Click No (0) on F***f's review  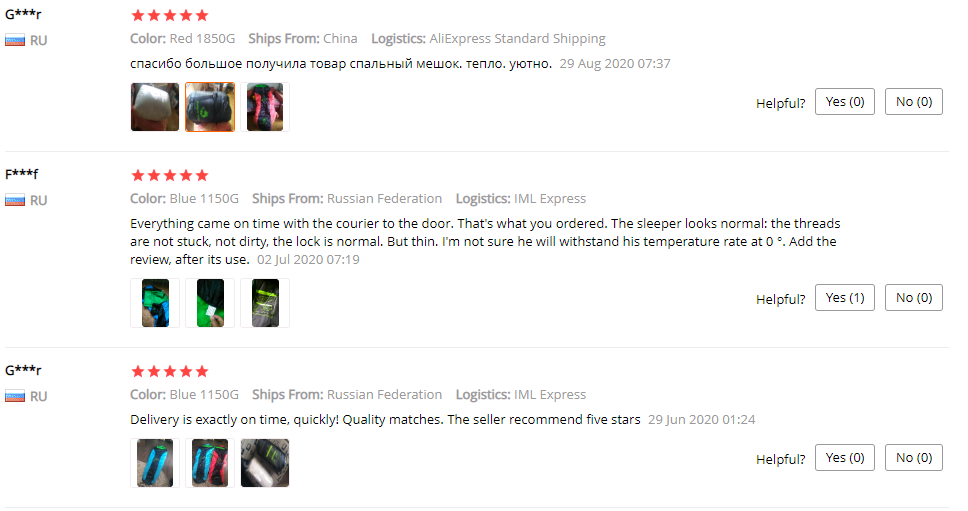(914, 297)
